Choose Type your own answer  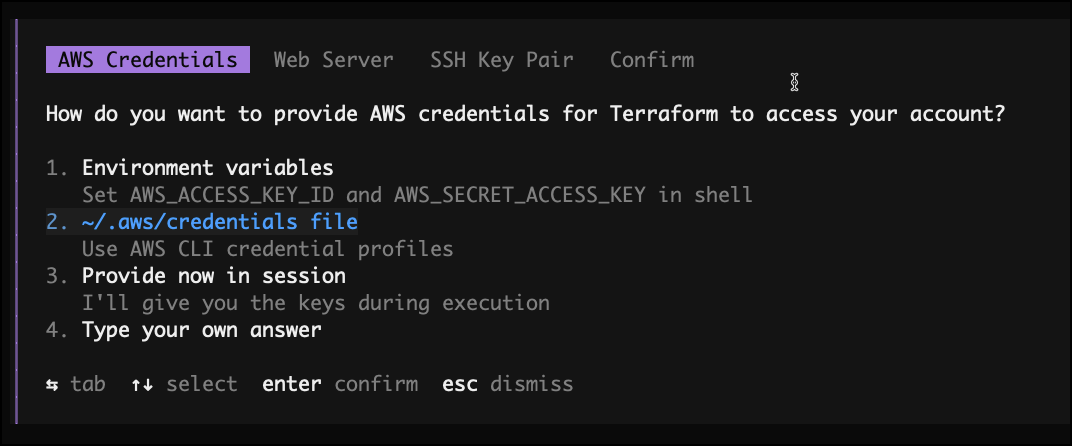201,330
